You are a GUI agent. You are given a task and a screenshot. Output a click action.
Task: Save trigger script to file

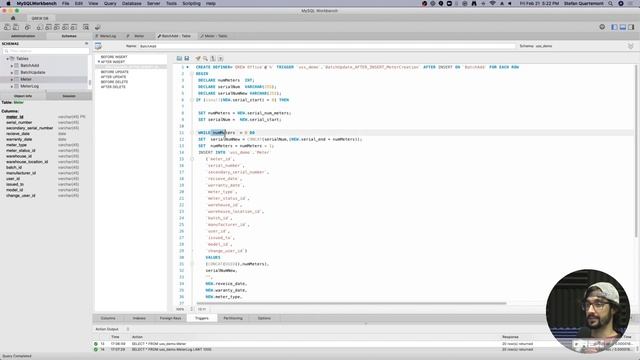pos(187,58)
